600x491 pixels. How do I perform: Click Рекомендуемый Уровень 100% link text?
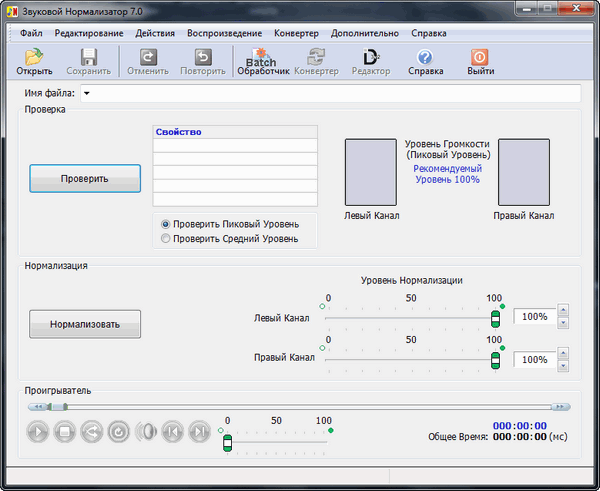pyautogui.click(x=447, y=174)
